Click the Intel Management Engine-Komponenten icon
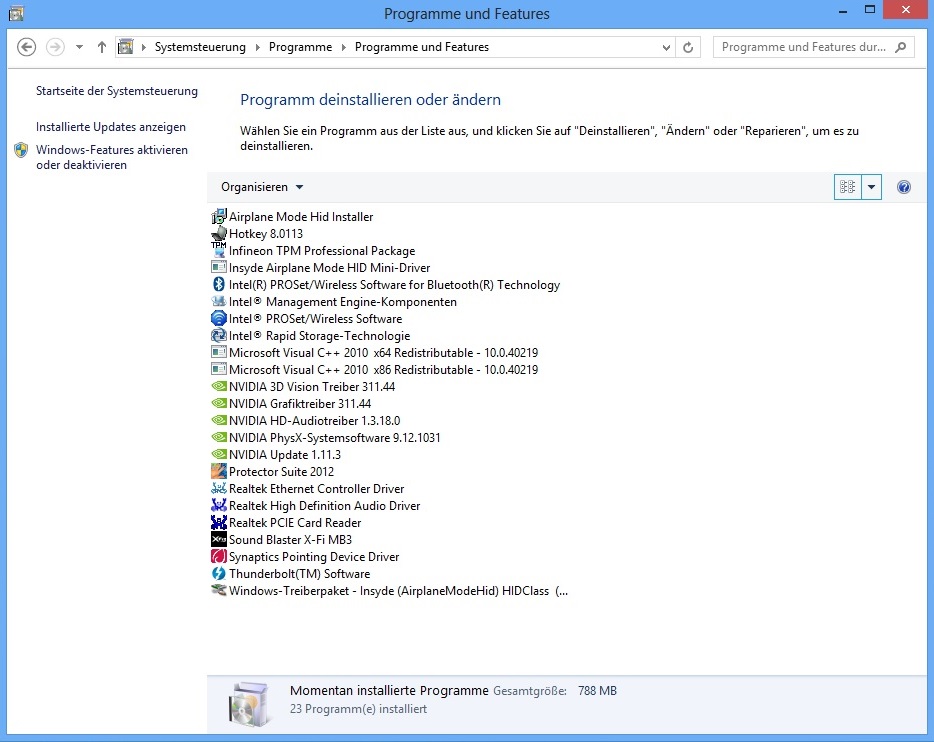The height and width of the screenshot is (742, 934). point(219,301)
